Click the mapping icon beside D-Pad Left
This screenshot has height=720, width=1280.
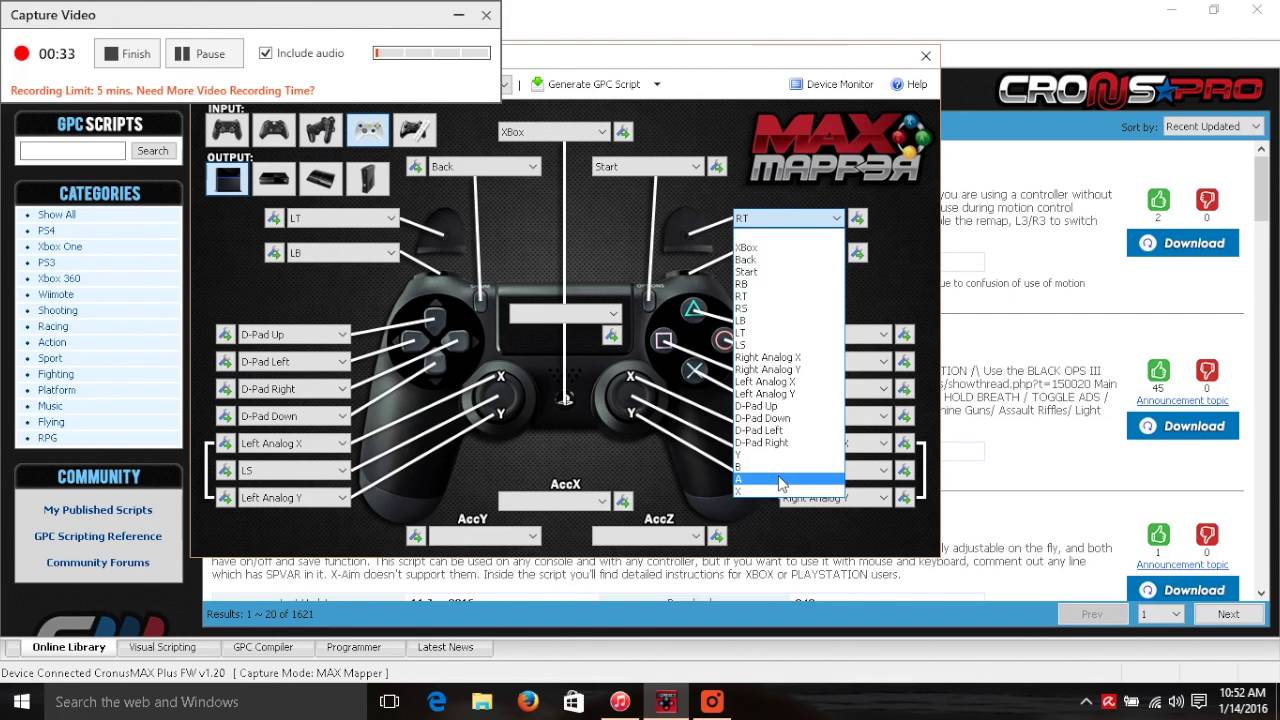click(225, 361)
